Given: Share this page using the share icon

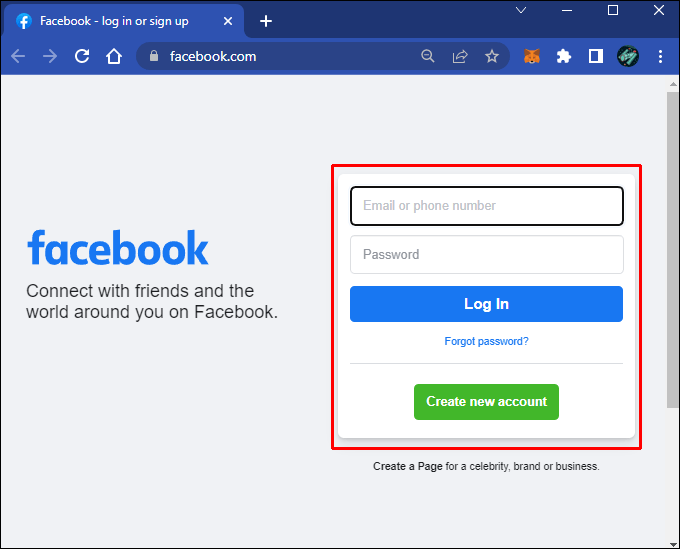Looking at the screenshot, I should coord(460,56).
